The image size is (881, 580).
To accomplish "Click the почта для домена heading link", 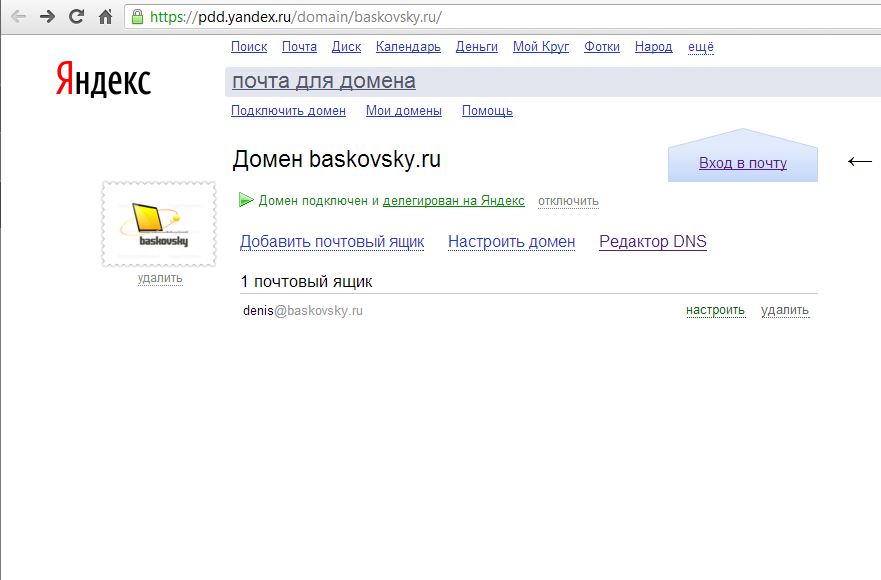I will [x=324, y=81].
